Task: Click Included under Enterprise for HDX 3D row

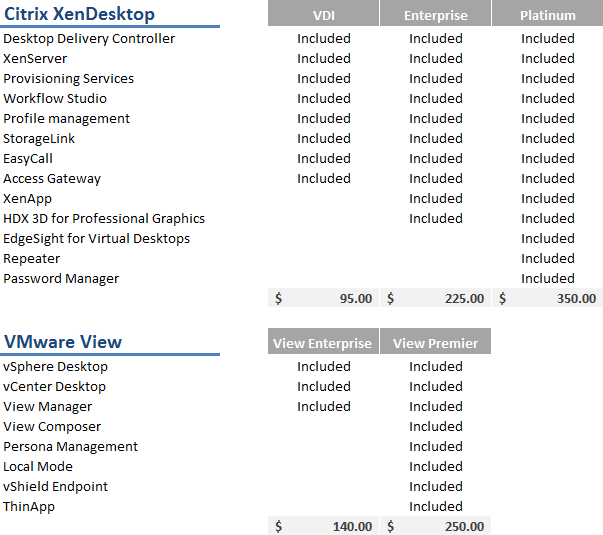Action: (x=436, y=218)
